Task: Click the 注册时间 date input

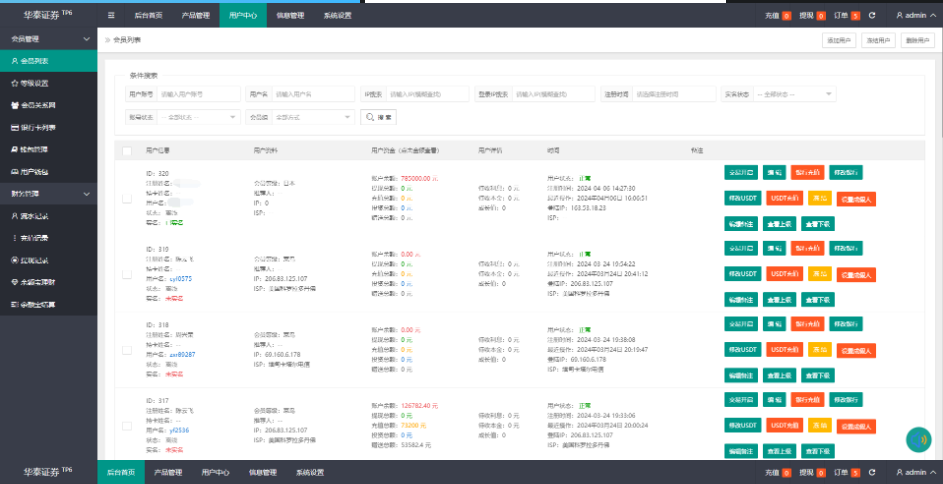Action: (x=674, y=94)
